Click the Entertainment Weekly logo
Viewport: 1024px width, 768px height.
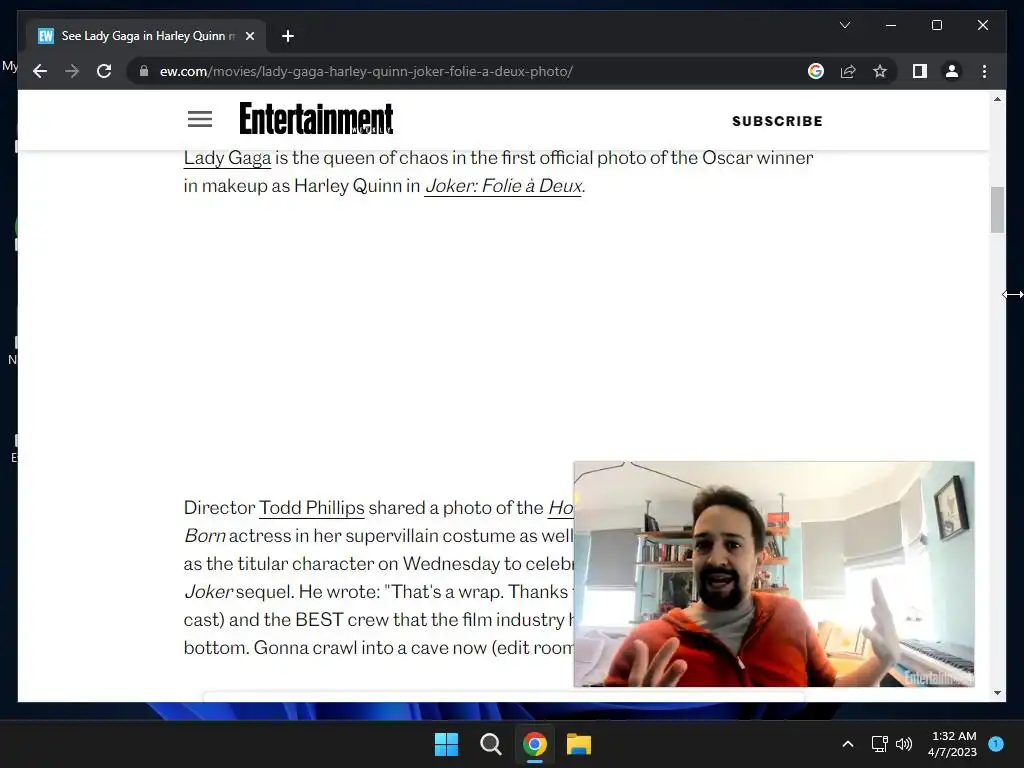[x=316, y=118]
